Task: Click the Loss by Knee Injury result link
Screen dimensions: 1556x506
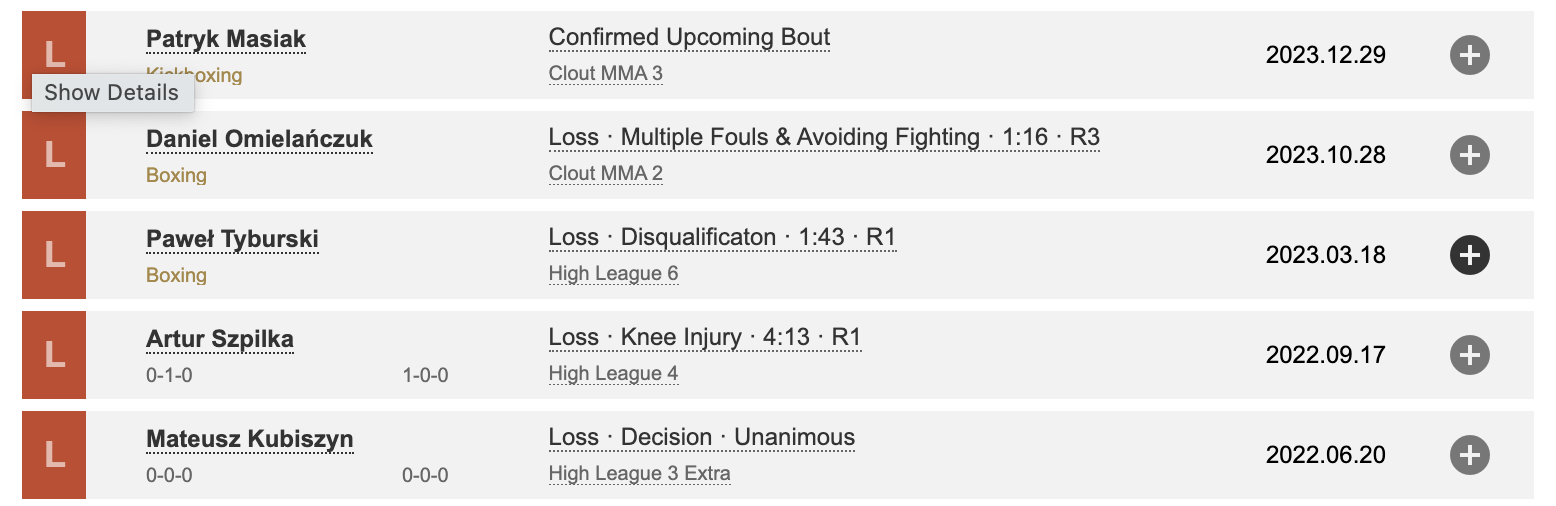Action: 704,338
